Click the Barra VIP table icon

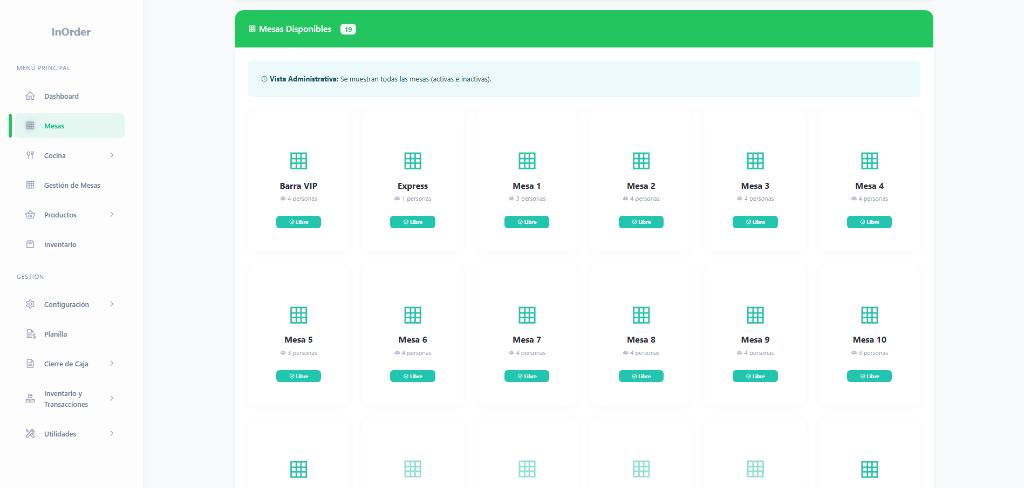298,161
